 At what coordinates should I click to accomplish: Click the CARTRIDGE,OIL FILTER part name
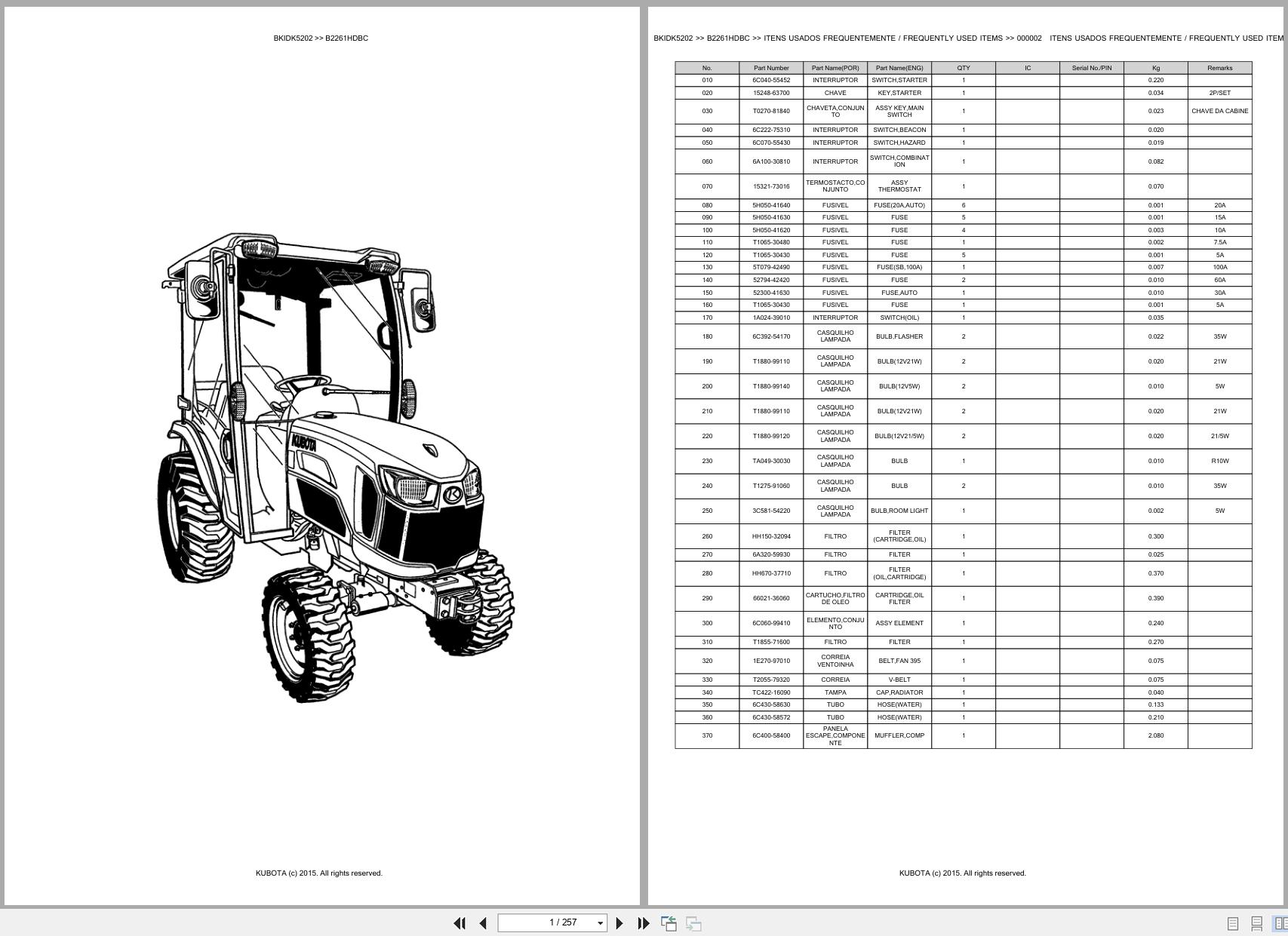[x=899, y=598]
